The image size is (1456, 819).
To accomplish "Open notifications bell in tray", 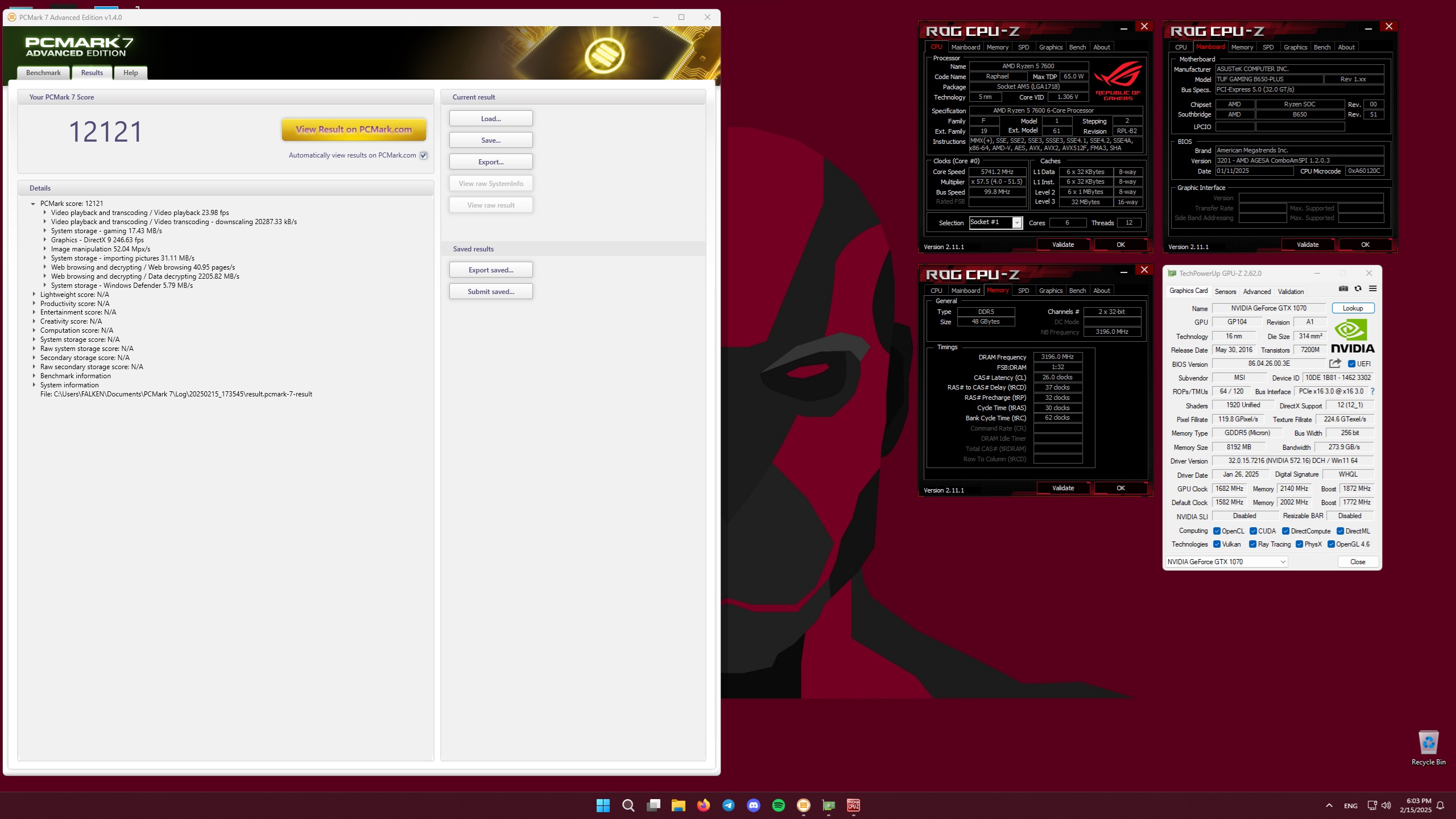I will 1441,805.
